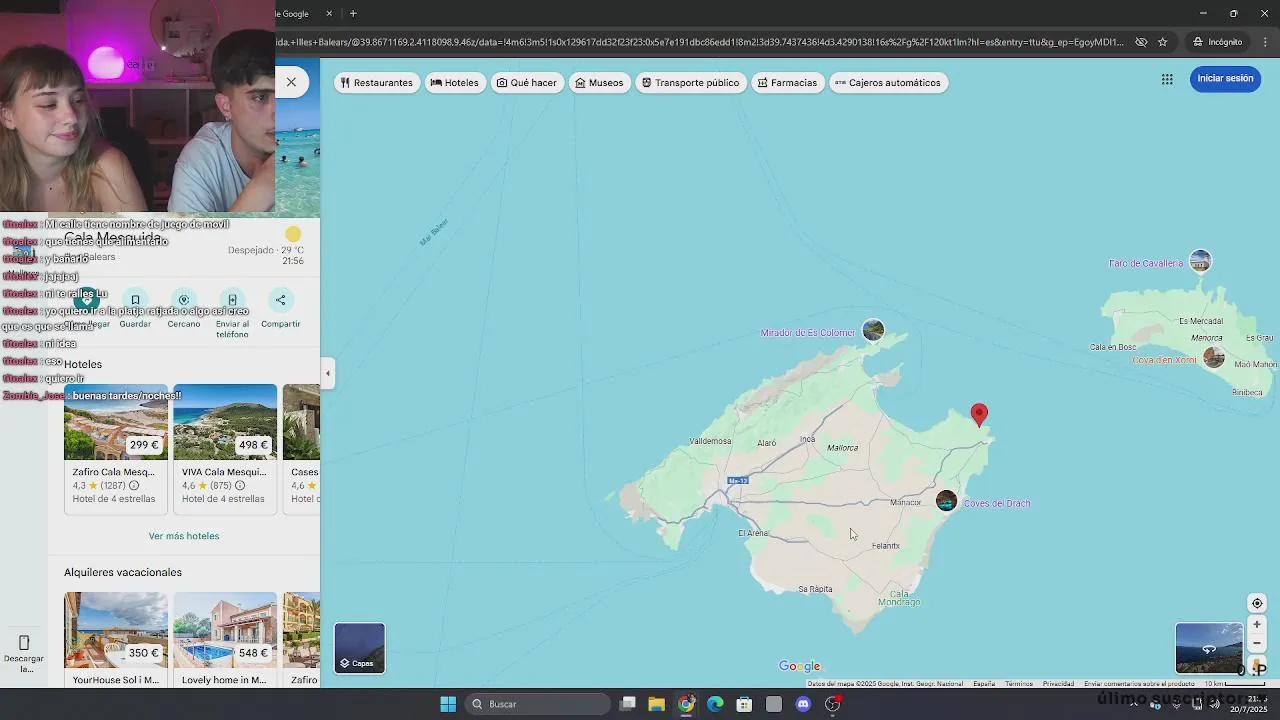Open the Guardar bookmark action

pos(135,300)
